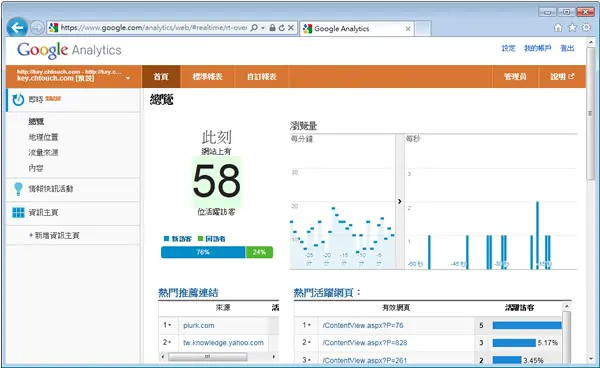Switch to the 自訂報表 tab

262,77
